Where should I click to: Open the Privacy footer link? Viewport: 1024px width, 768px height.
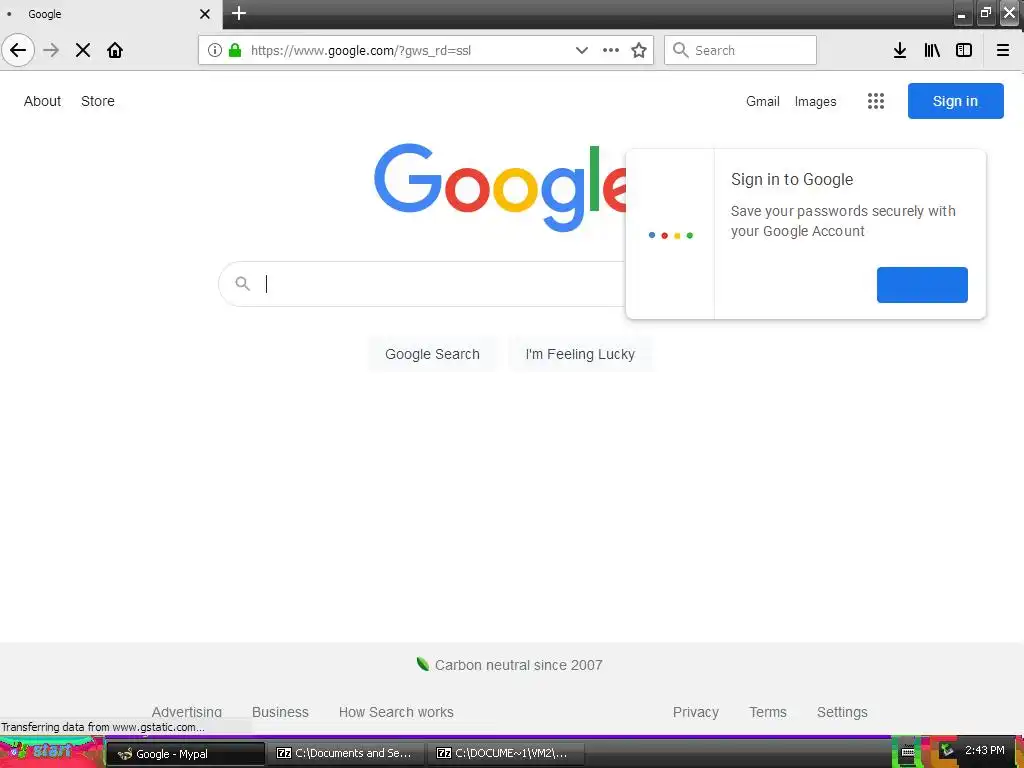[x=696, y=712]
